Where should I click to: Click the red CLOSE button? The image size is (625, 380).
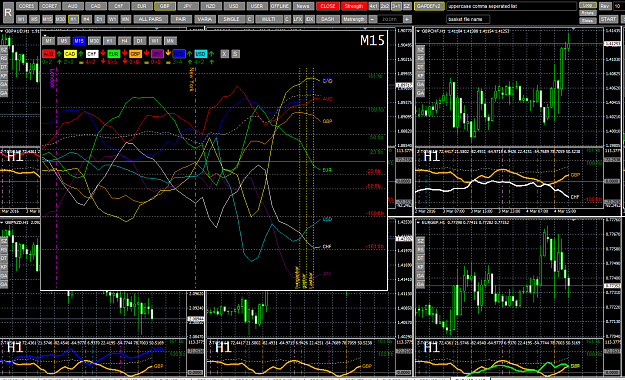[x=328, y=6]
